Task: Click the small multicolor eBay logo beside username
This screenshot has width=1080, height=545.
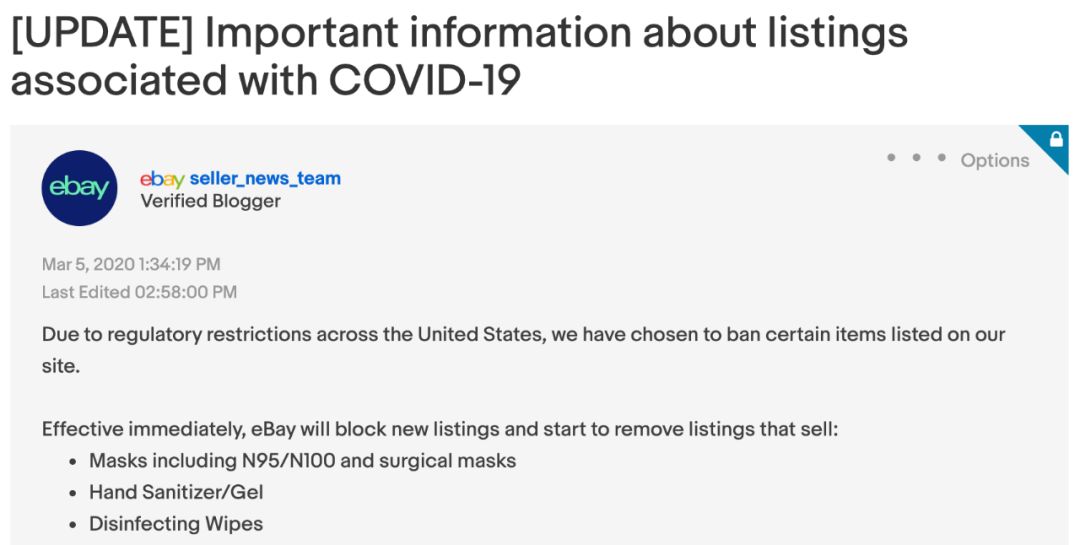Action: tap(162, 179)
